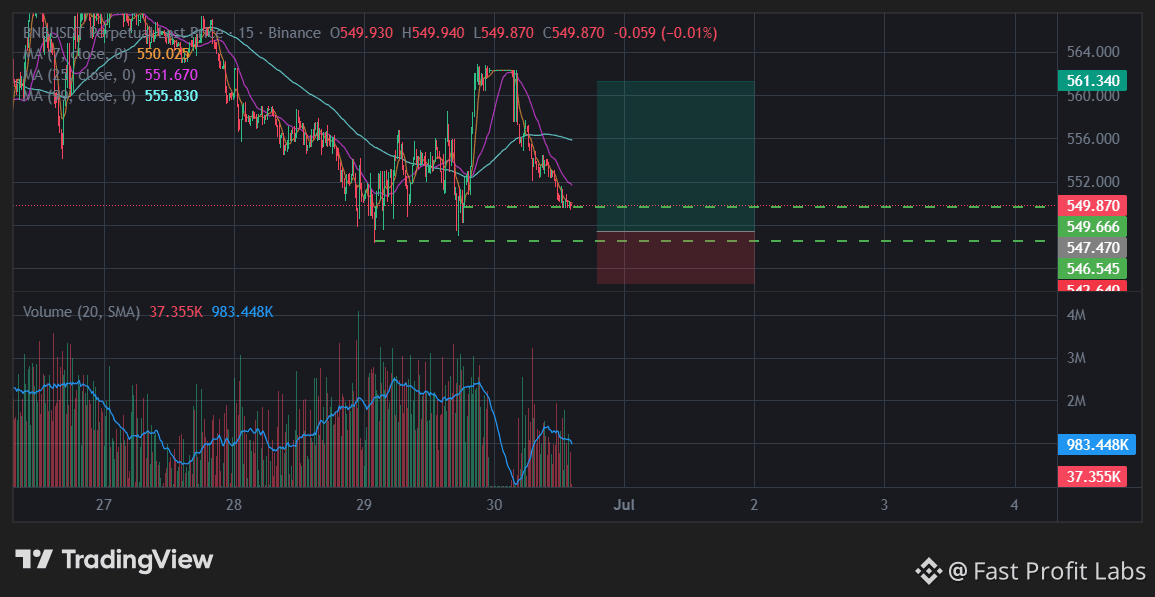Click the 28 date label on time axis
The height and width of the screenshot is (597, 1155).
tap(234, 505)
